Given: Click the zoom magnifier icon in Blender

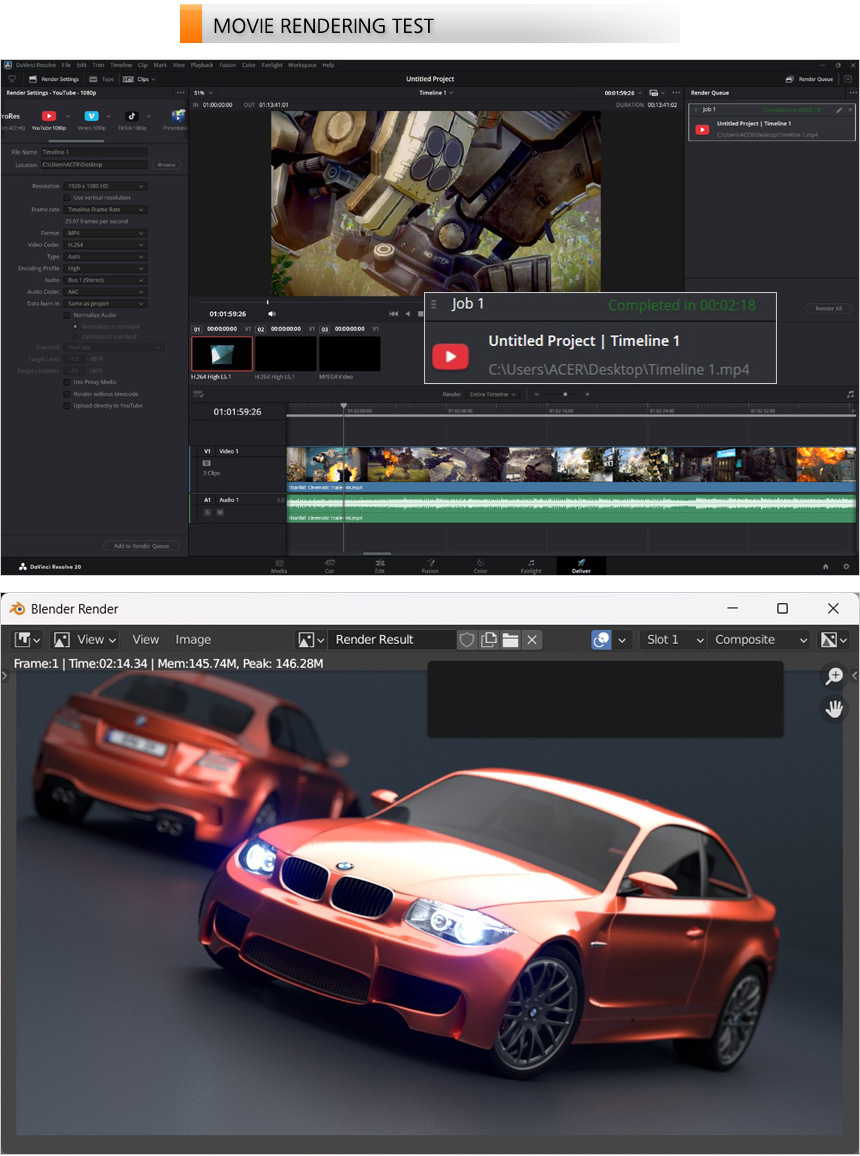Looking at the screenshot, I should click(x=833, y=677).
